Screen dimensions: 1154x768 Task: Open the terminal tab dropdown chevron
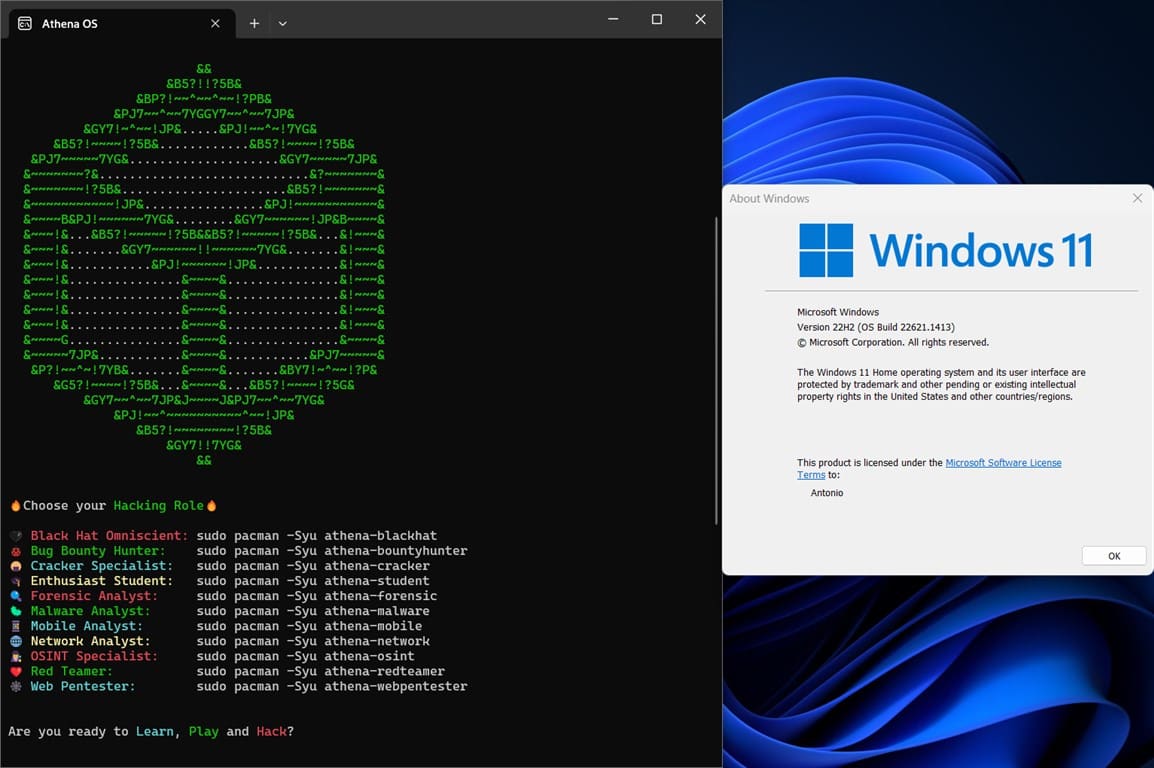(x=283, y=22)
